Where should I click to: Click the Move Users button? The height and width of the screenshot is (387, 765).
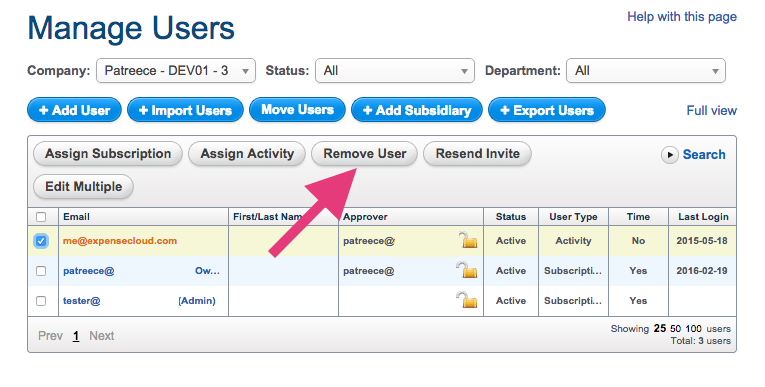297,110
